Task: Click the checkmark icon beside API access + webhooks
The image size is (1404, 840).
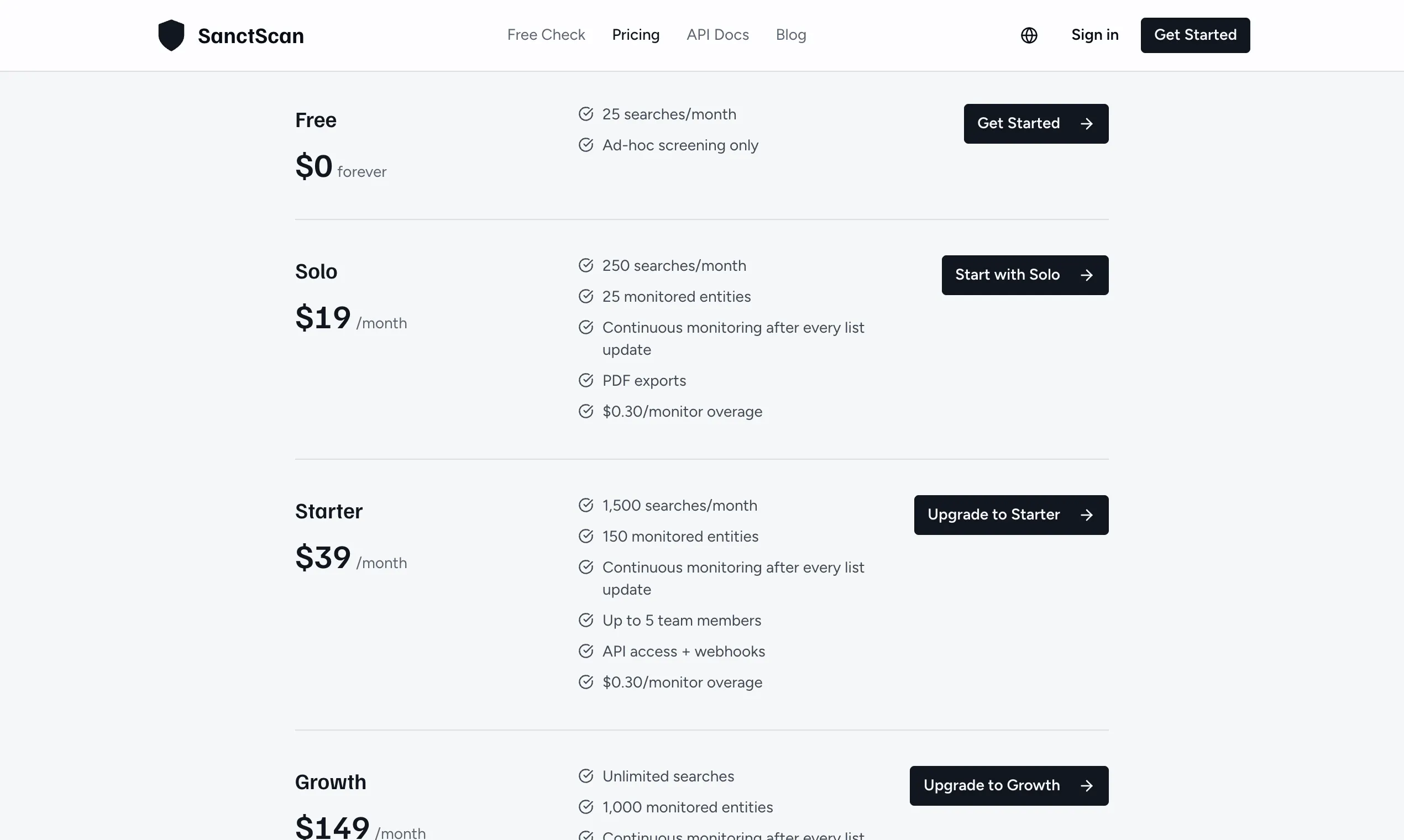Action: pyautogui.click(x=586, y=651)
